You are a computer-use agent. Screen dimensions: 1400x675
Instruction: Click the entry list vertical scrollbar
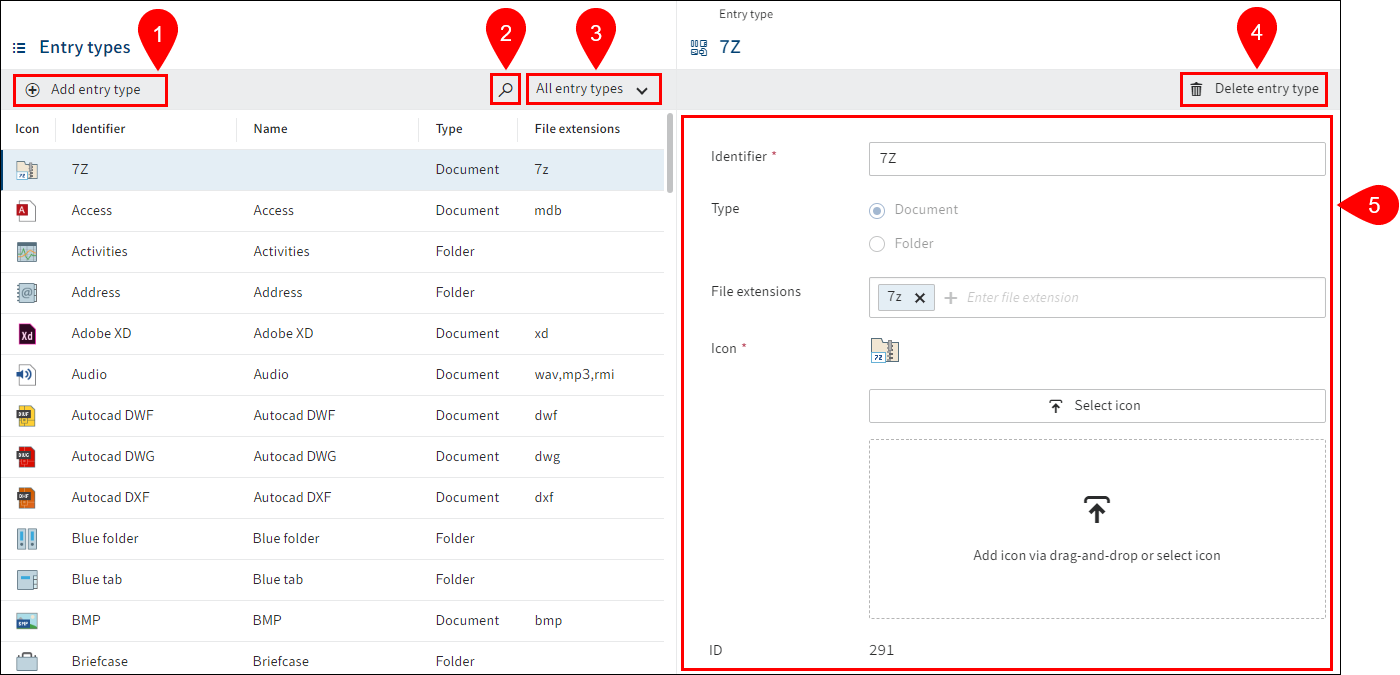(670, 155)
